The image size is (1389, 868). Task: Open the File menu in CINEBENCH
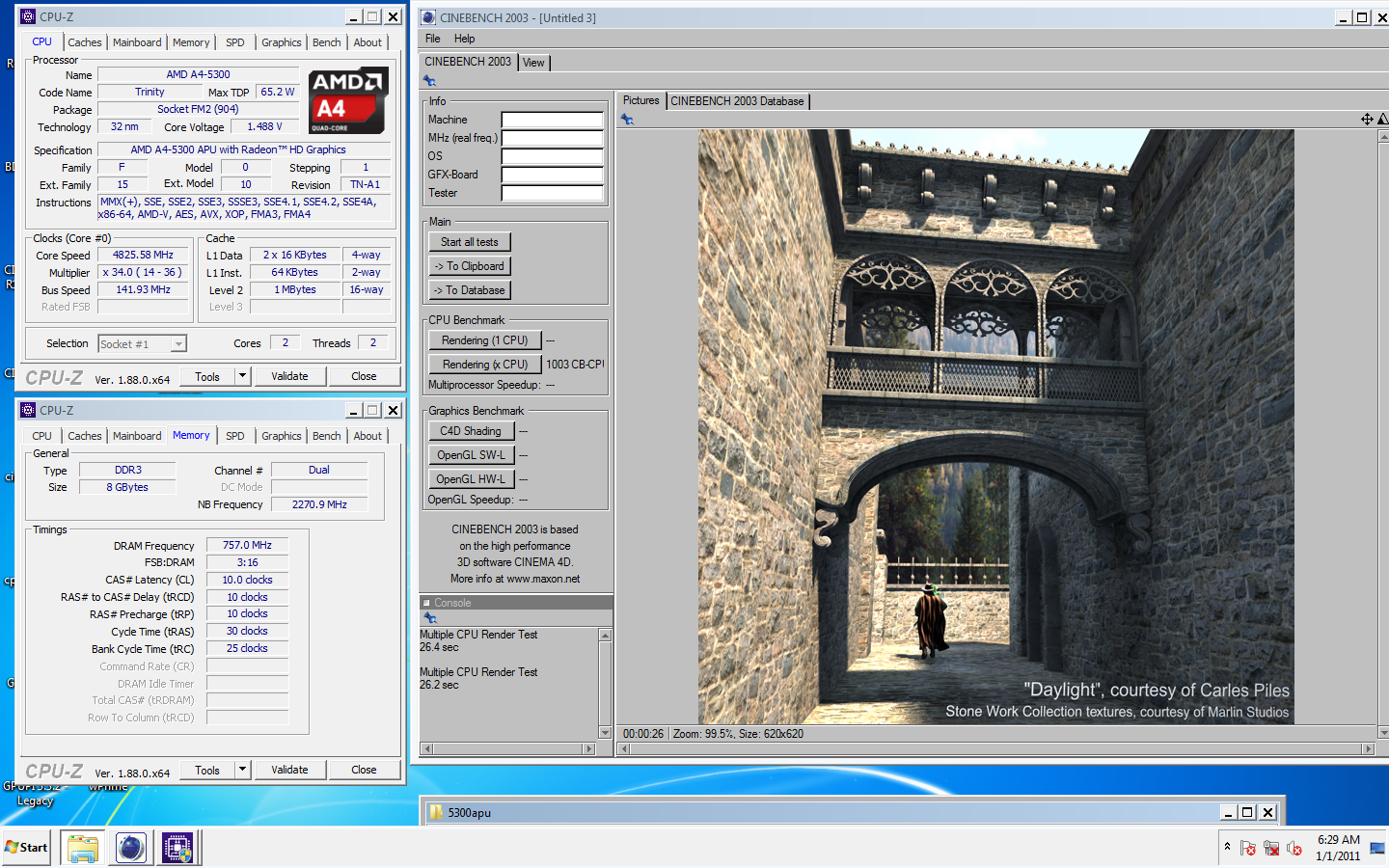[x=433, y=39]
